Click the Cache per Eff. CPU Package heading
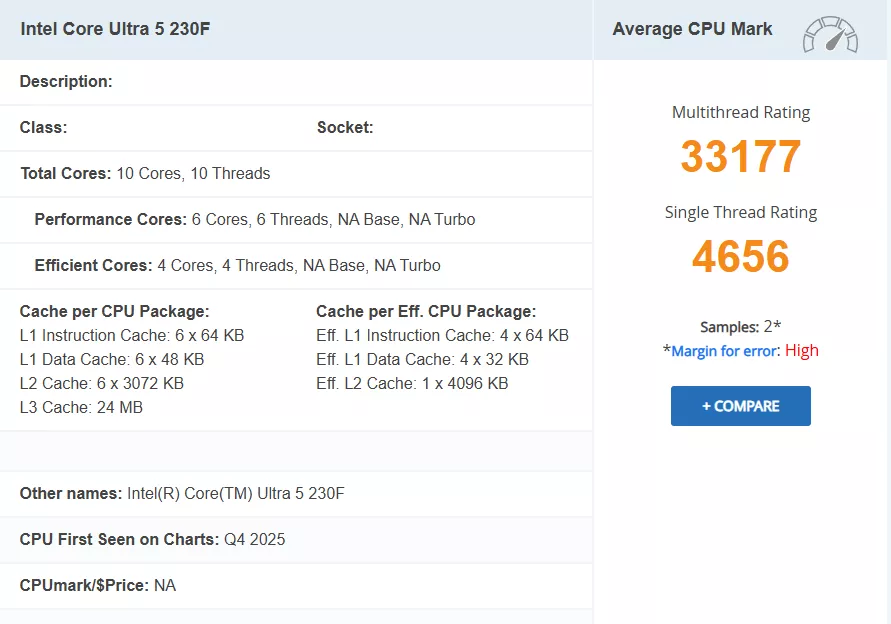 [430, 311]
